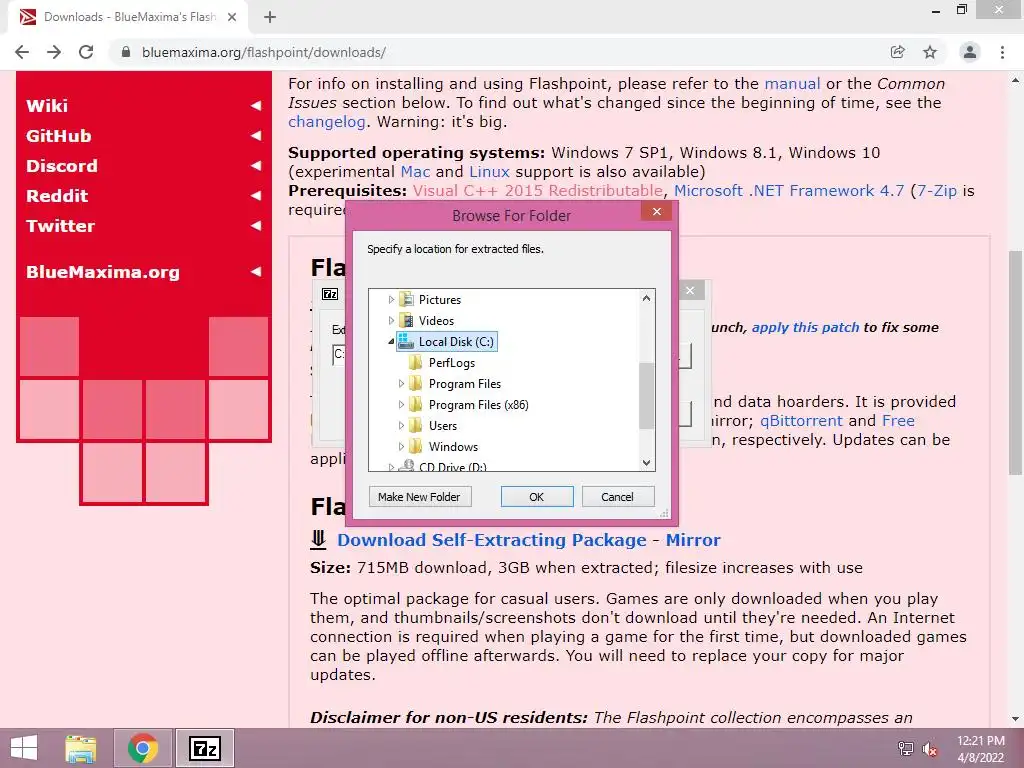The image size is (1024, 768).
Task: Click the share page icon in address bar
Action: pos(898,52)
